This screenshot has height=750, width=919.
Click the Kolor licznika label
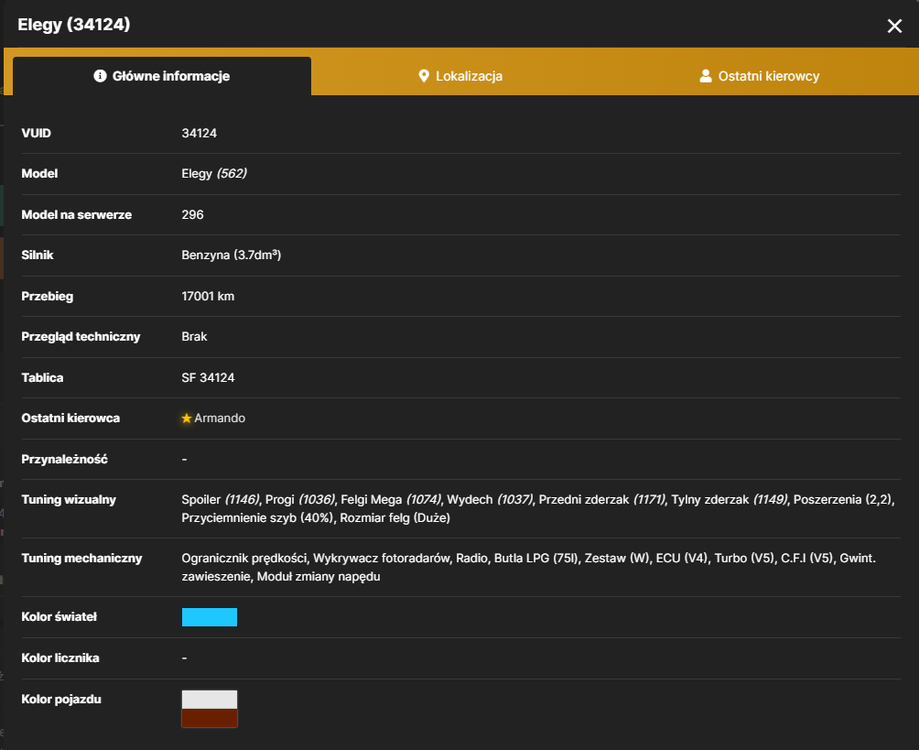pyautogui.click(x=60, y=658)
